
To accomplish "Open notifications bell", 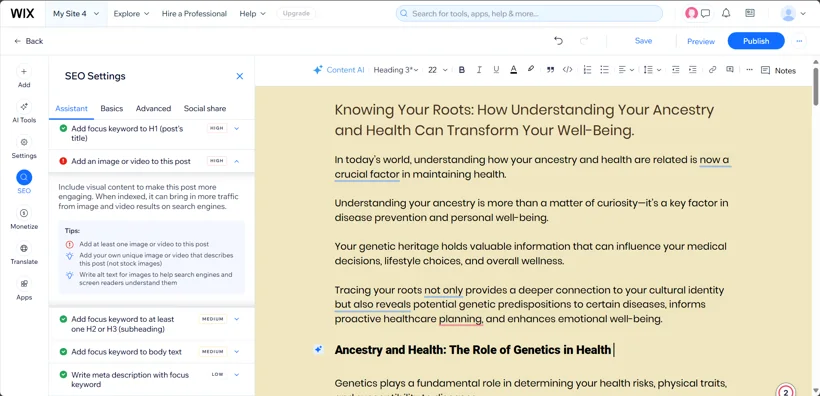I will click(x=726, y=14).
